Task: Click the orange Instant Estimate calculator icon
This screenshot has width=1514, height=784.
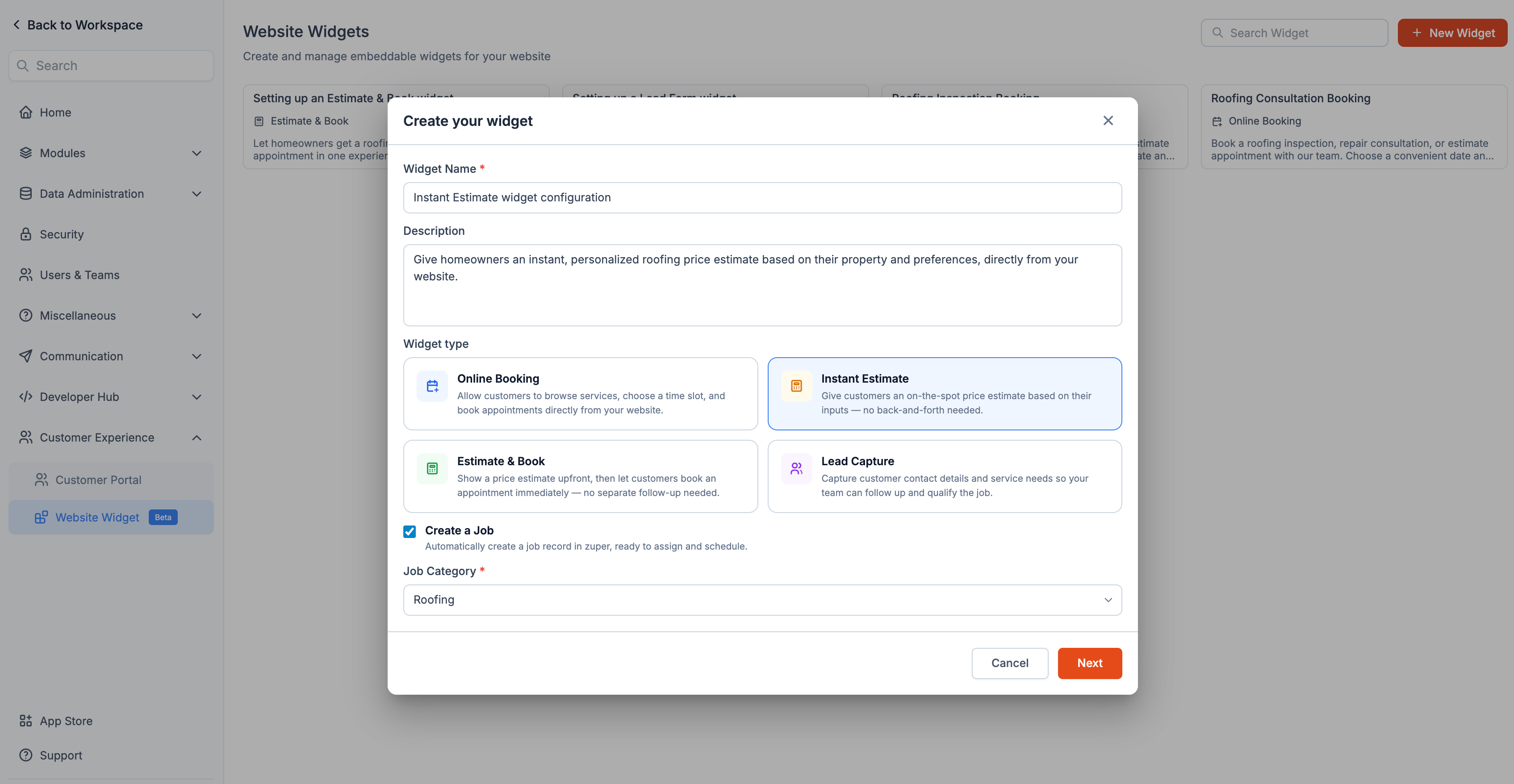Action: pos(796,386)
